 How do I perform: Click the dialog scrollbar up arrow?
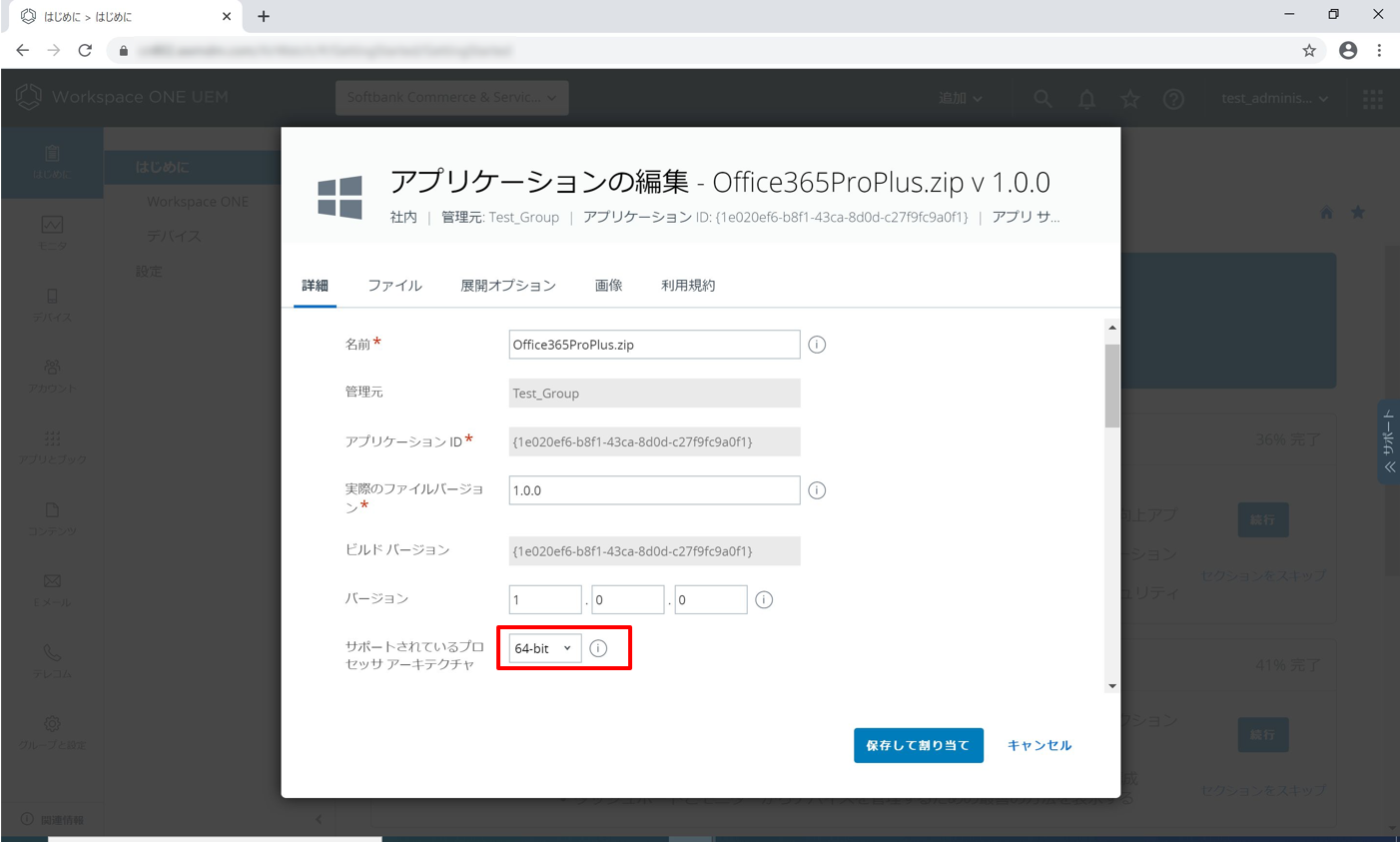pyautogui.click(x=1112, y=328)
